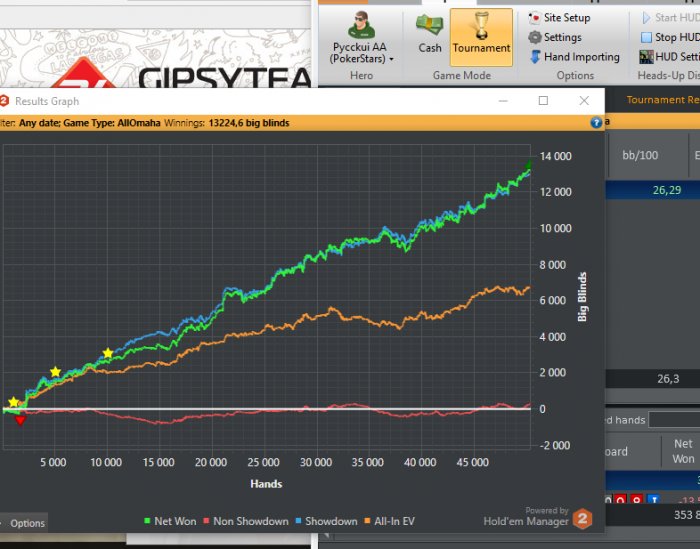Click the Results Graph window app icon
The width and height of the screenshot is (700, 549).
pyautogui.click(x=4, y=101)
